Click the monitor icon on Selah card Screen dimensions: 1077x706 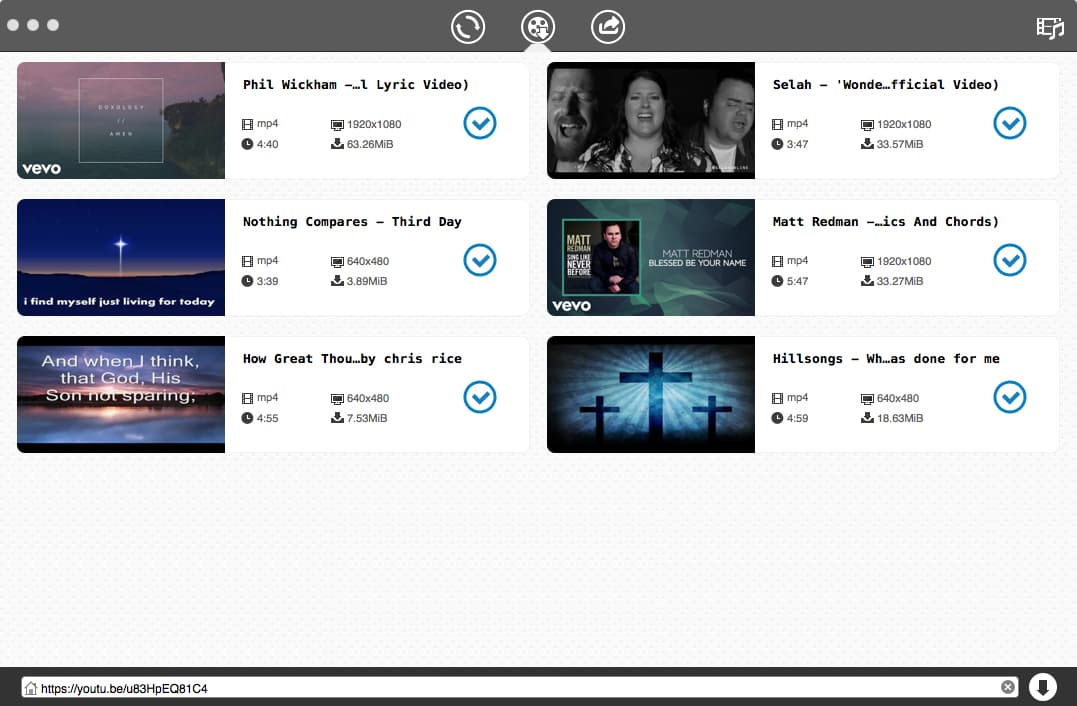point(868,125)
